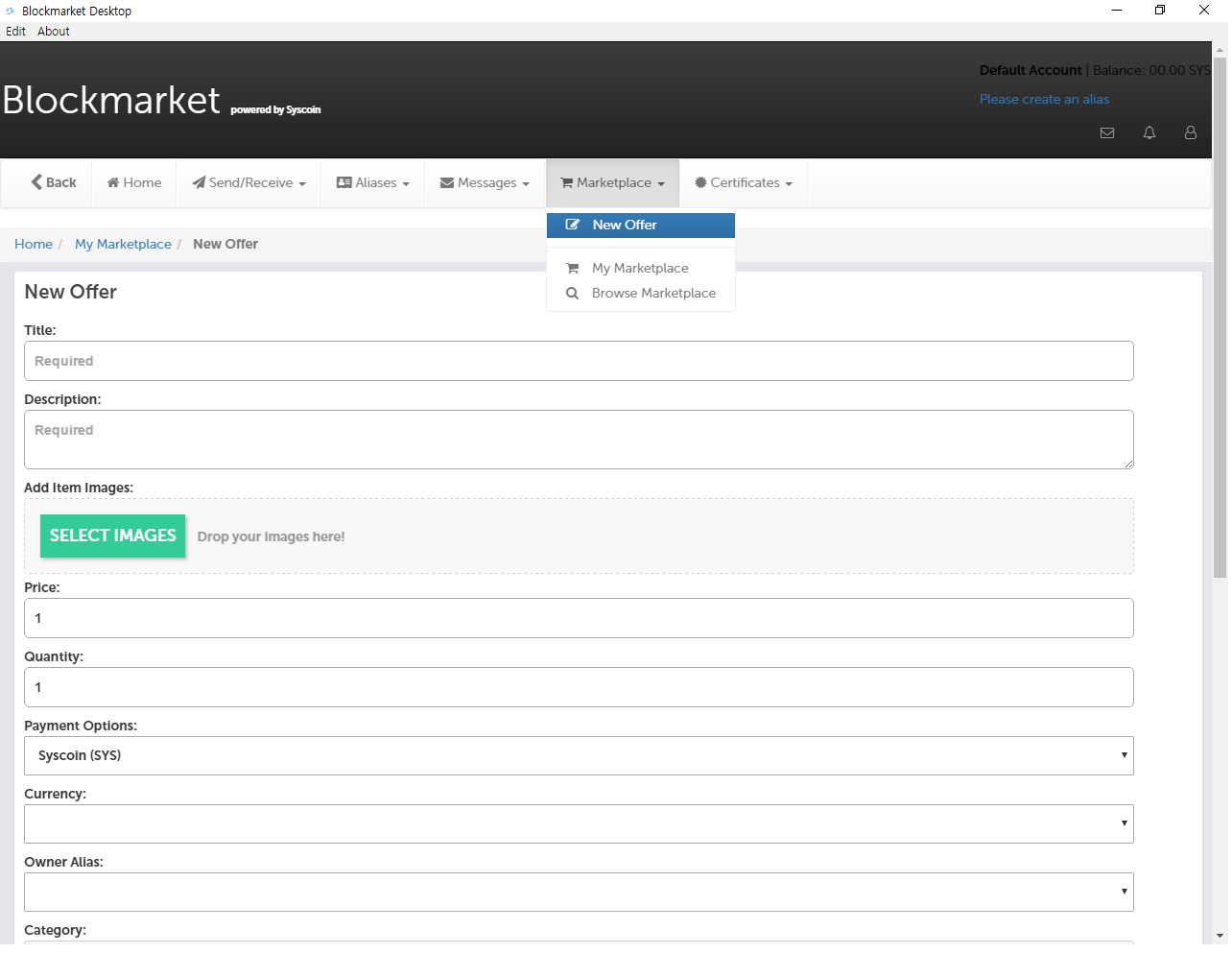Open the Edit menu
Screen dimensions: 1232x953
click(15, 31)
